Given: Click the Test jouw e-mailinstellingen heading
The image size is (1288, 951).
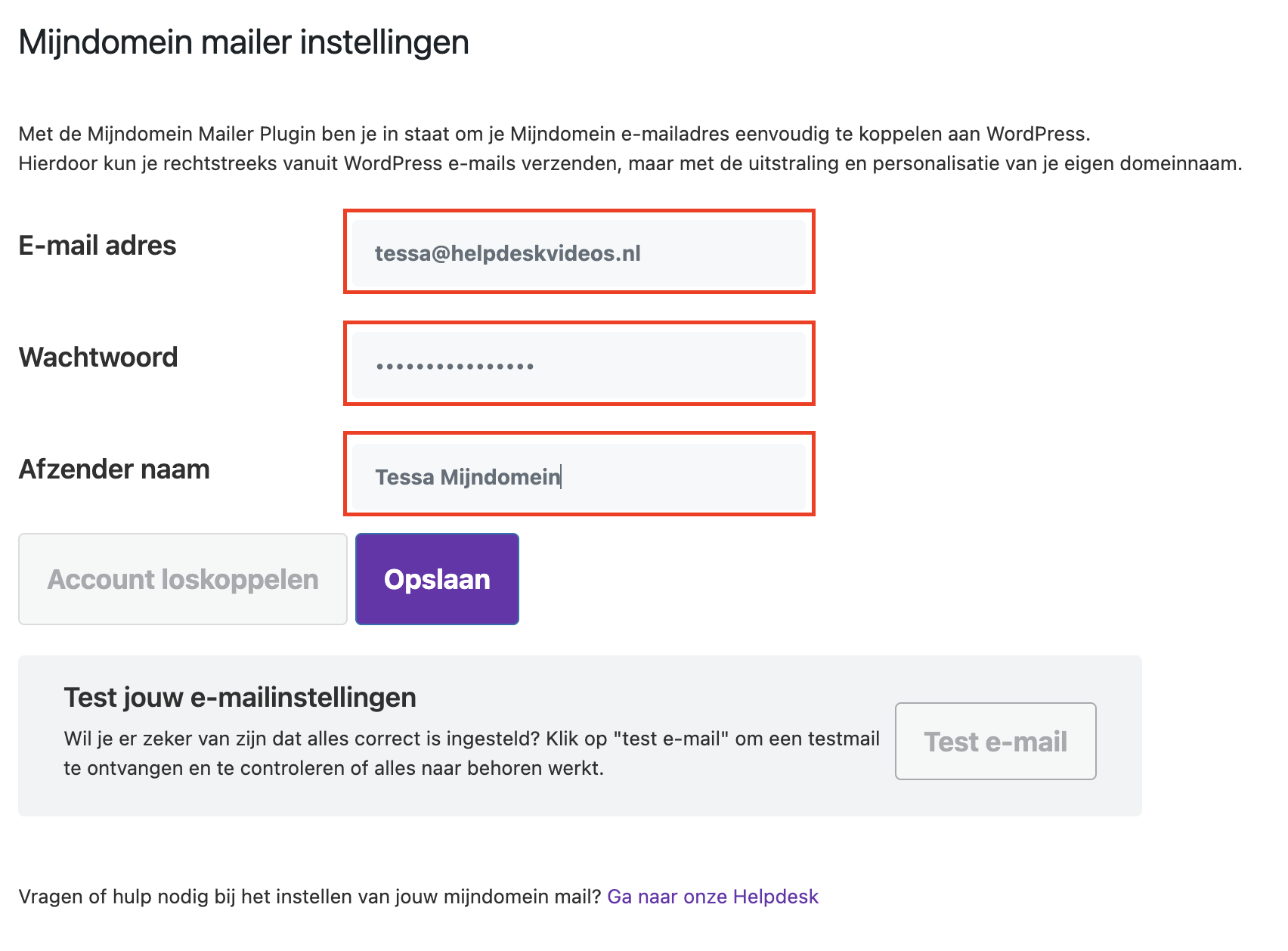Looking at the screenshot, I should 240,697.
